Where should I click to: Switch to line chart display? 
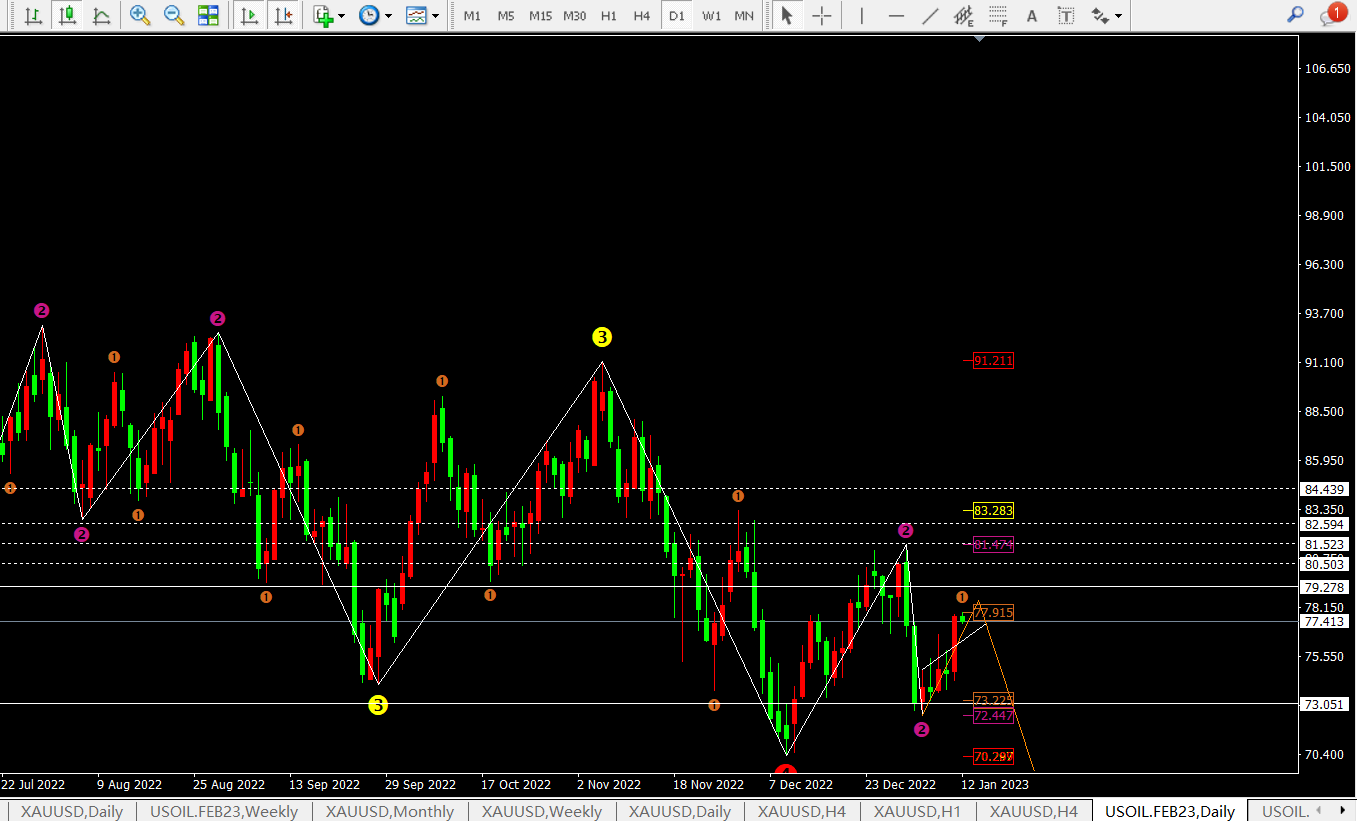[x=101, y=15]
